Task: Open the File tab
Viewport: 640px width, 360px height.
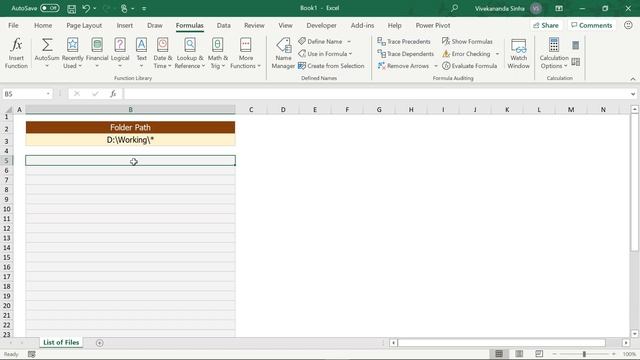Action: coord(13,25)
